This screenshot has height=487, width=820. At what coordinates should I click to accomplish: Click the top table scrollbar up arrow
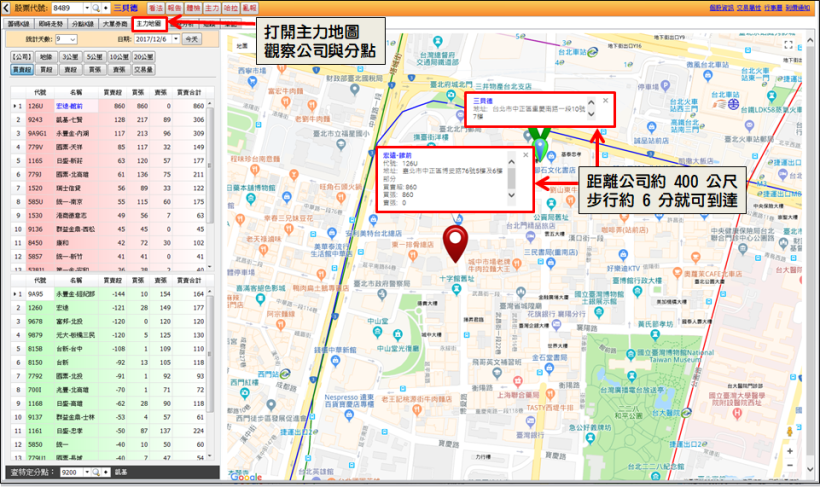coord(210,104)
